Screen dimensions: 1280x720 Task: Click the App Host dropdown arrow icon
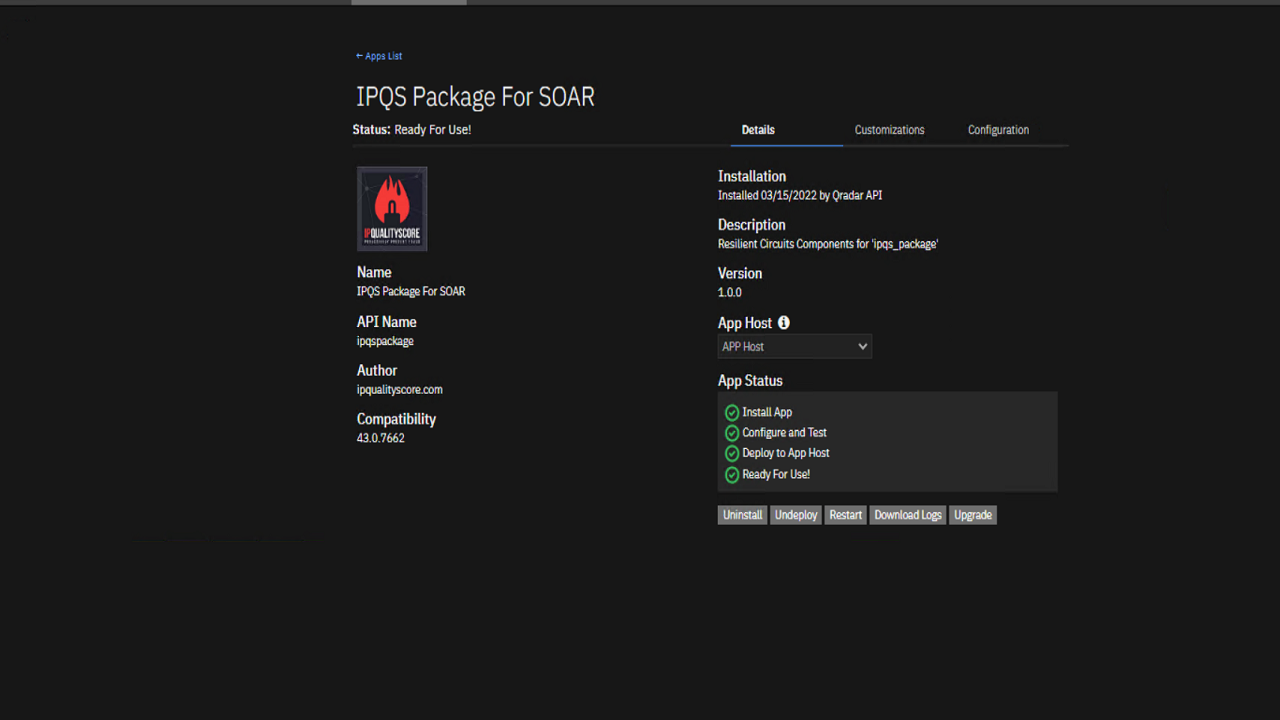point(862,346)
